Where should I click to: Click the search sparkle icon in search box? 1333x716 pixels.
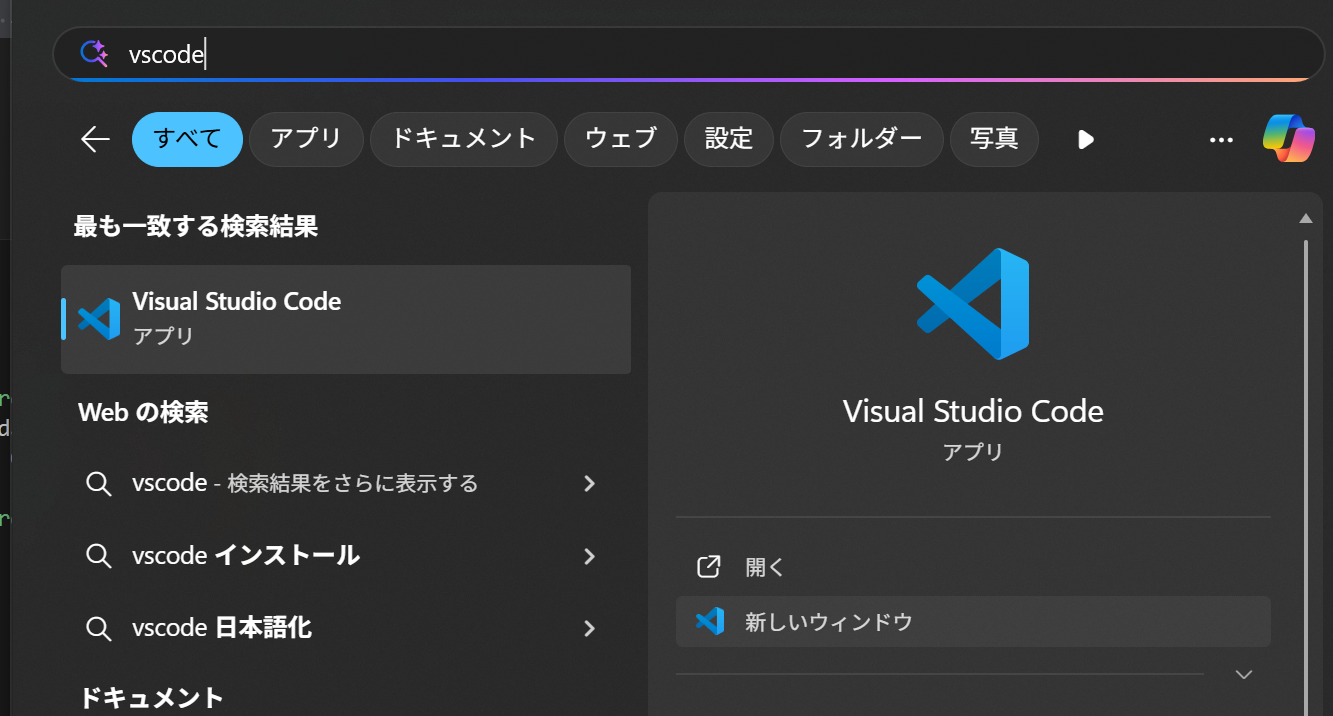click(x=94, y=54)
